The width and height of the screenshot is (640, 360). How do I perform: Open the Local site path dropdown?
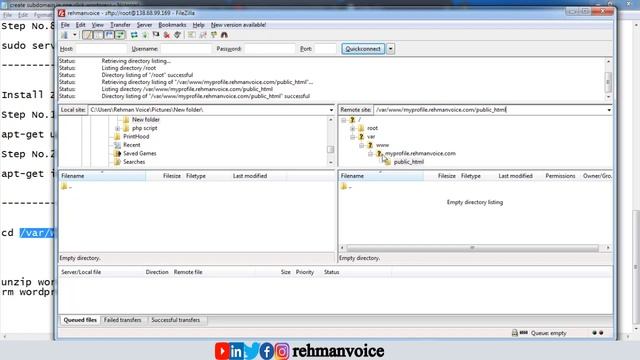click(331, 110)
